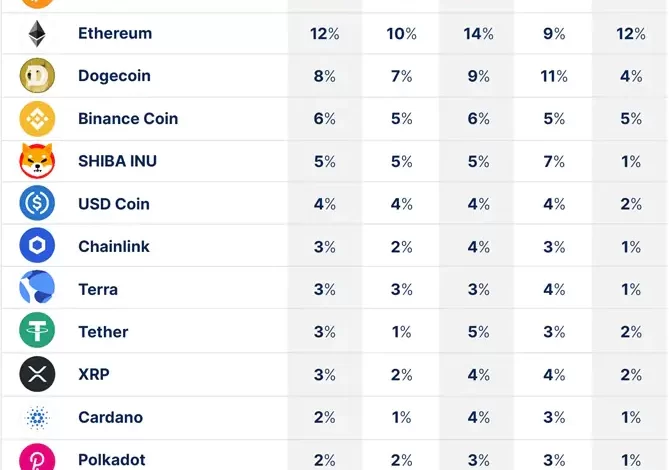Open the Ethereum name link
The image size is (669, 470).
[115, 34]
